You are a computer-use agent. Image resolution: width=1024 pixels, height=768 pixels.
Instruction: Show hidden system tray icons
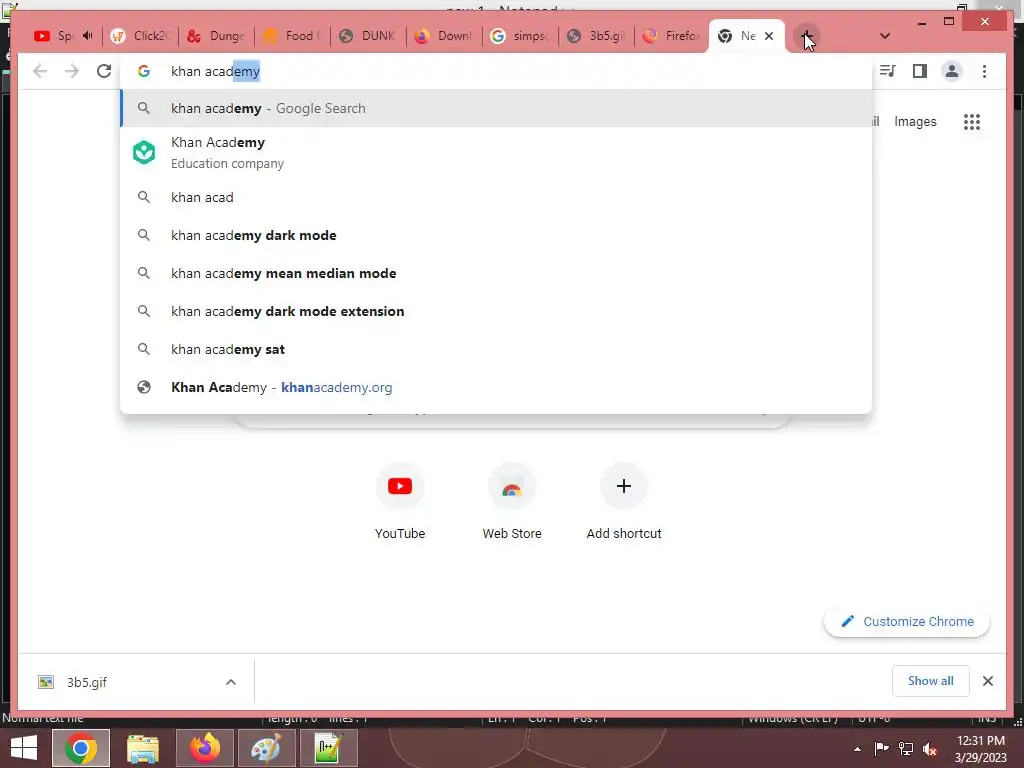tap(857, 749)
